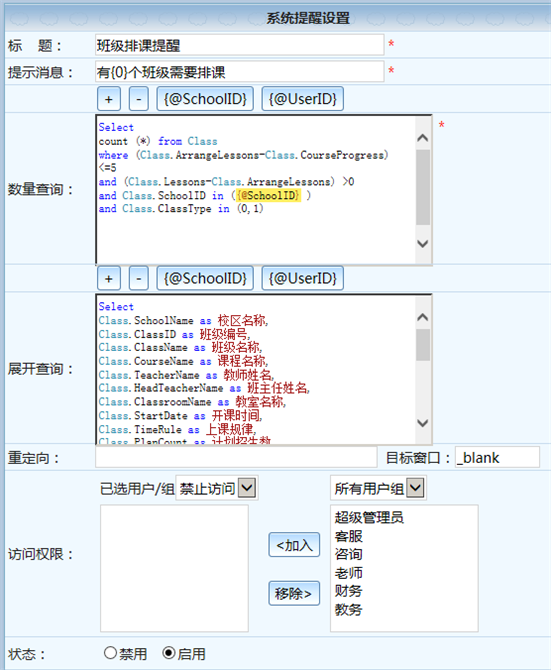Viewport: 551px width, 670px height.
Task: Click the 展开查询 scrollbar thumb
Action: pyautogui.click(x=423, y=345)
